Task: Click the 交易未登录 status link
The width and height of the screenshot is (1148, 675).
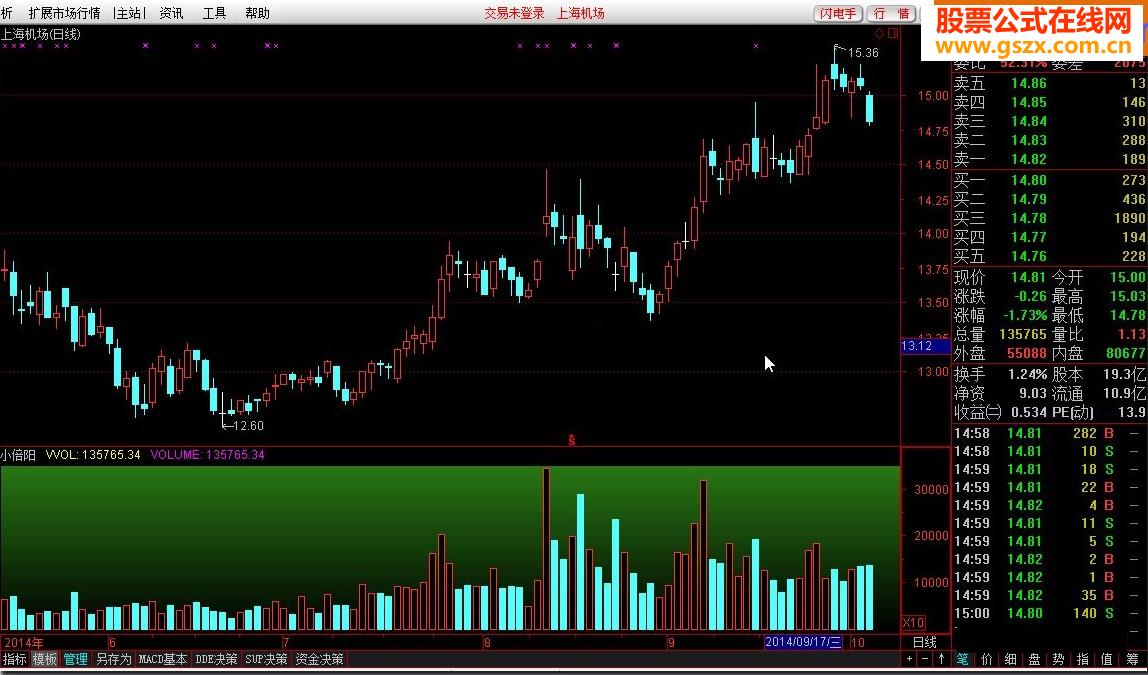Action: [x=515, y=13]
